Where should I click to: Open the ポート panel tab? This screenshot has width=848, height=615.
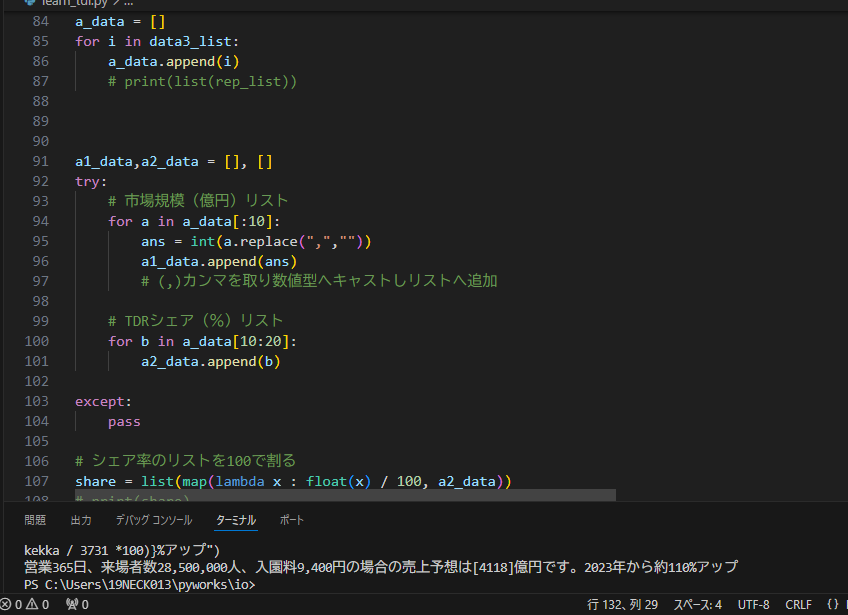tap(292, 520)
